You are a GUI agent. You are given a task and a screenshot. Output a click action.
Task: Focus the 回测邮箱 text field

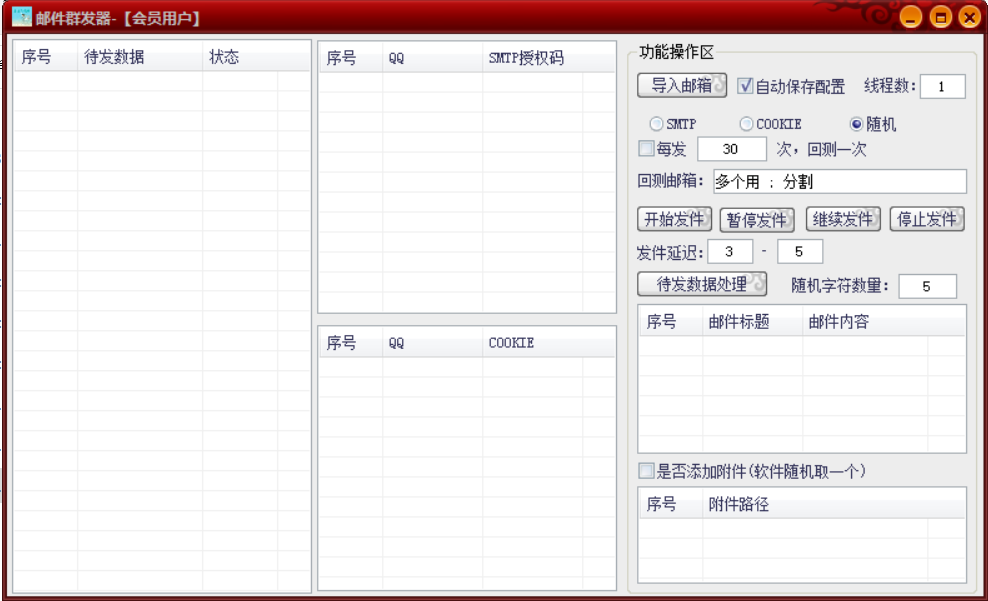838,182
